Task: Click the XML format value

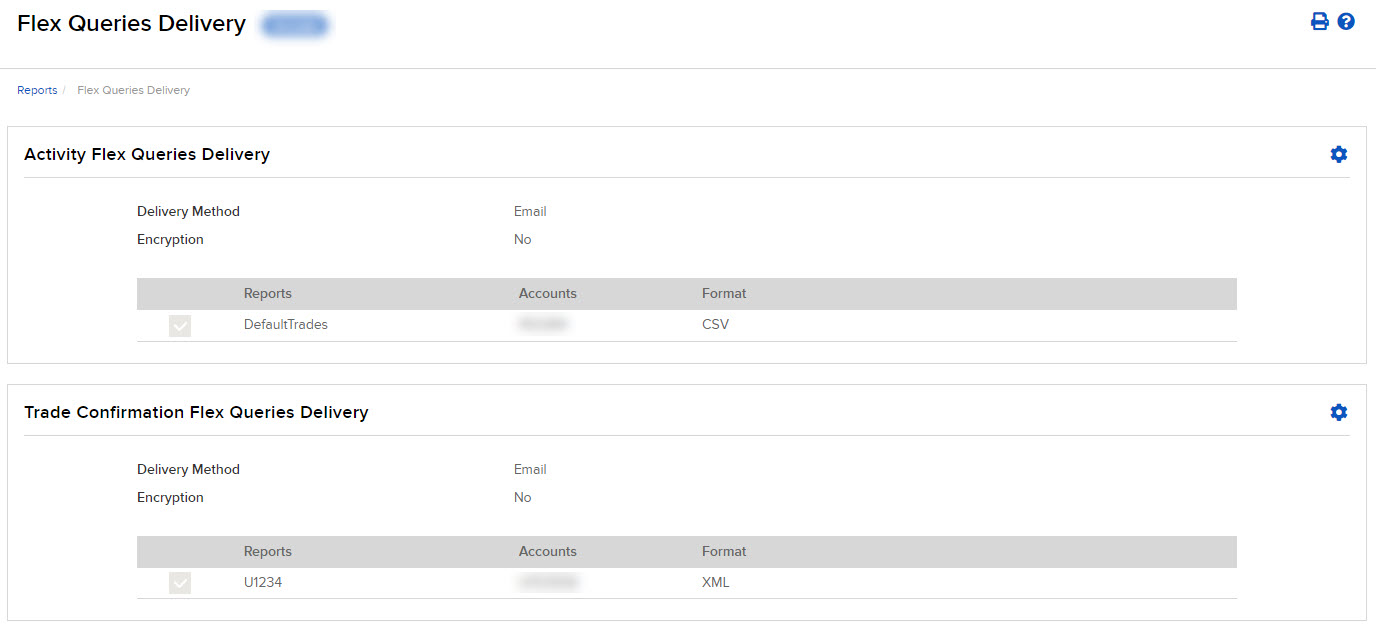Action: [x=716, y=583]
